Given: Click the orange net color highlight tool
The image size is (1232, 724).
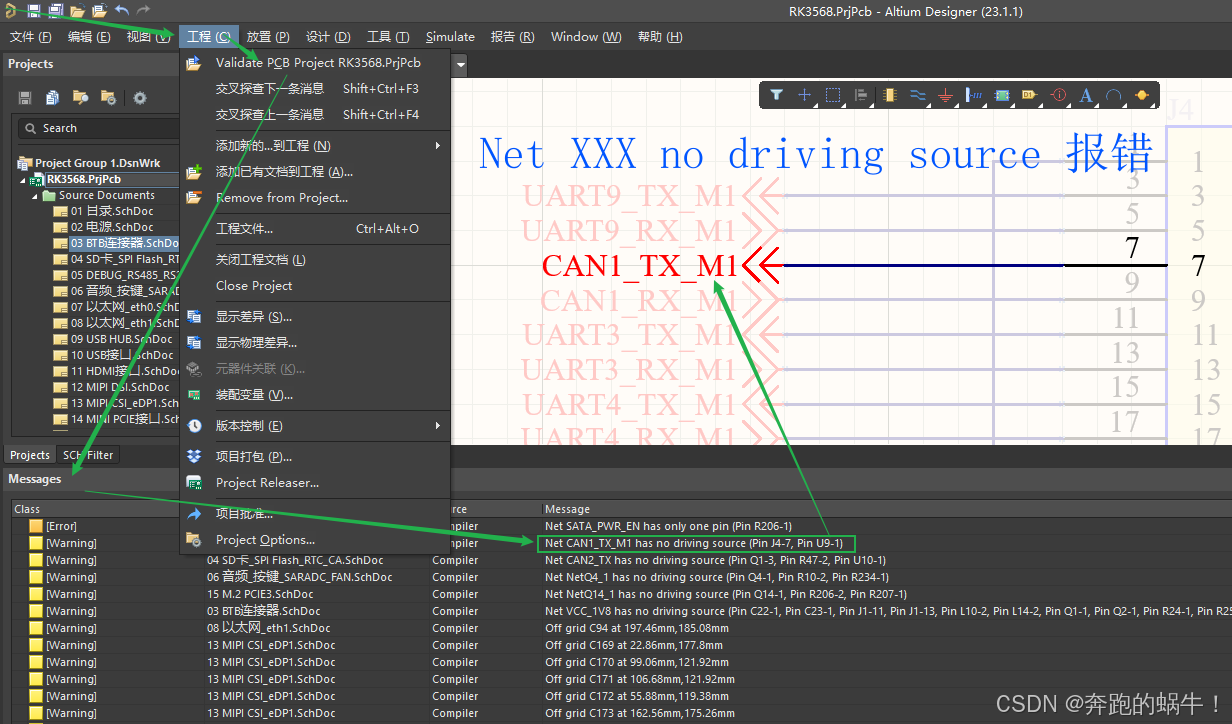Looking at the screenshot, I should click(1141, 95).
